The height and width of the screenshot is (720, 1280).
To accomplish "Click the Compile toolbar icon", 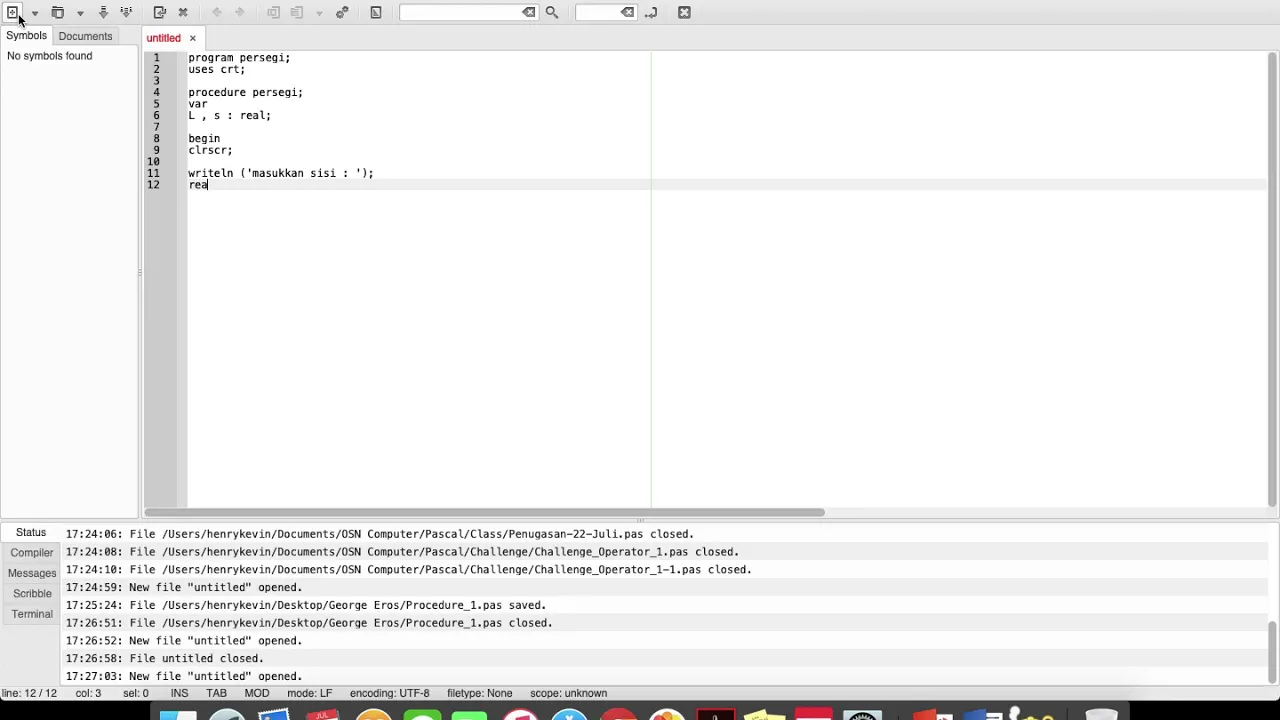I will tap(274, 12).
